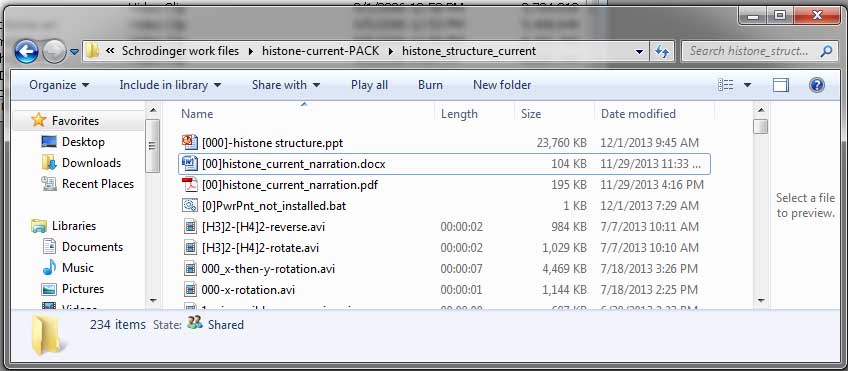Screen dimensions: 848x371
Task: Open Music library
Action: [78, 268]
